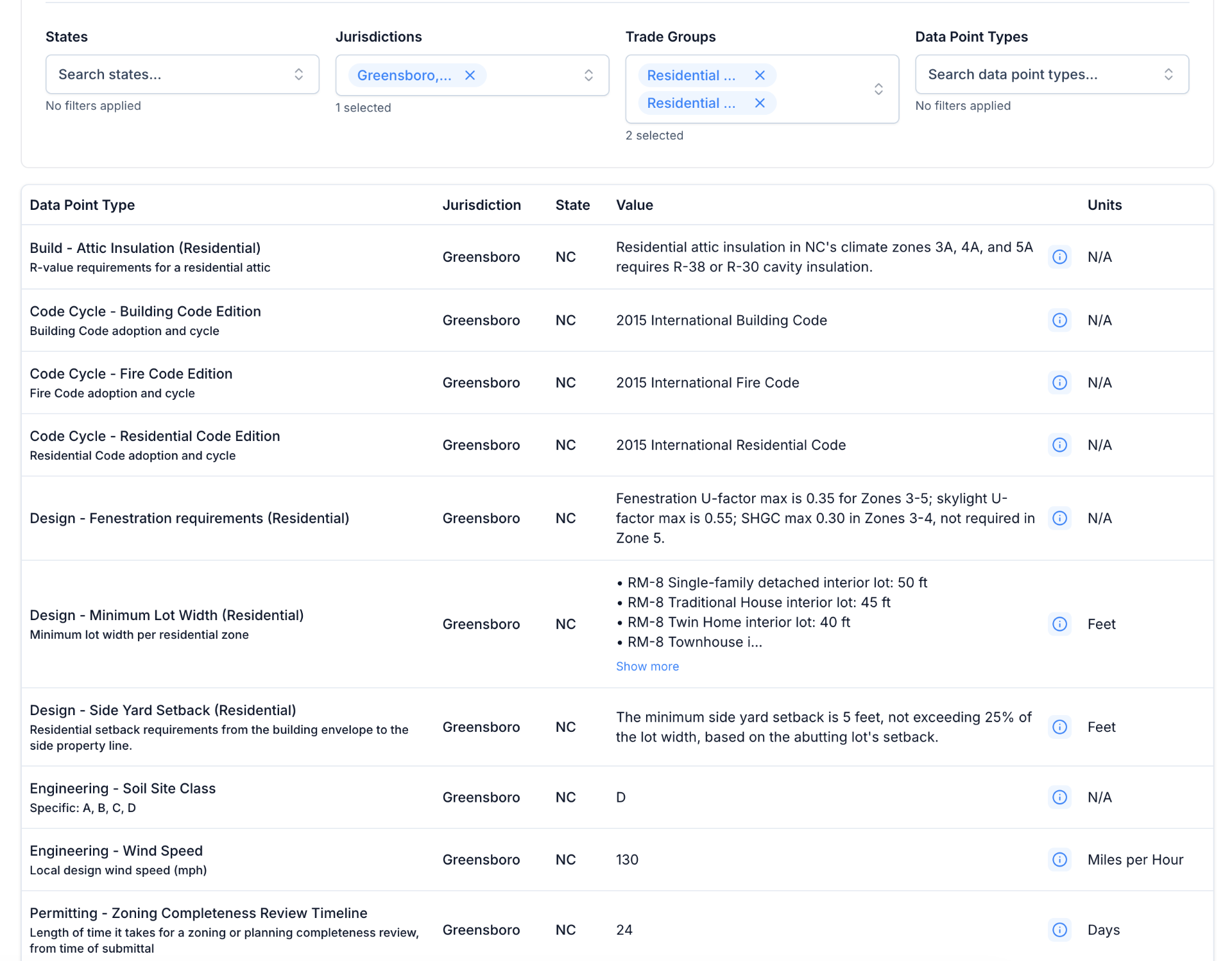Expand the Minimum Lot Width values via Show more

pyautogui.click(x=647, y=666)
